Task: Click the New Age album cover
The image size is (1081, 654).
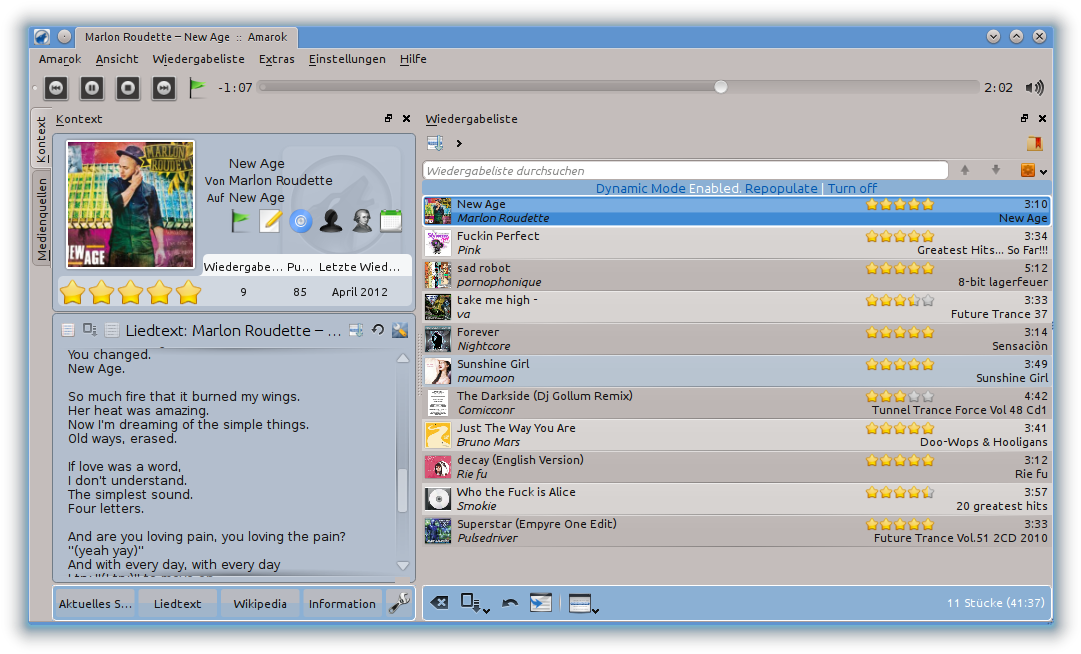Action: tap(130, 204)
